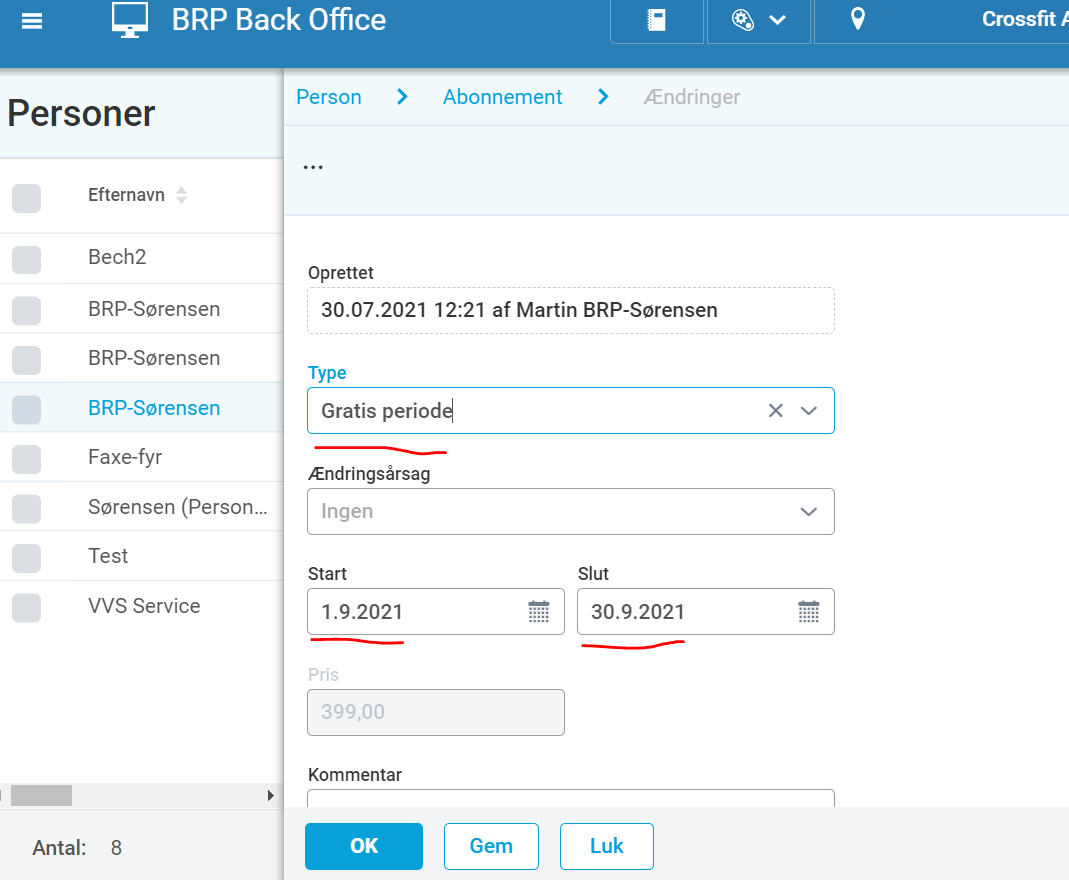Click the location pin icon
The width and height of the screenshot is (1069, 880).
click(x=858, y=19)
